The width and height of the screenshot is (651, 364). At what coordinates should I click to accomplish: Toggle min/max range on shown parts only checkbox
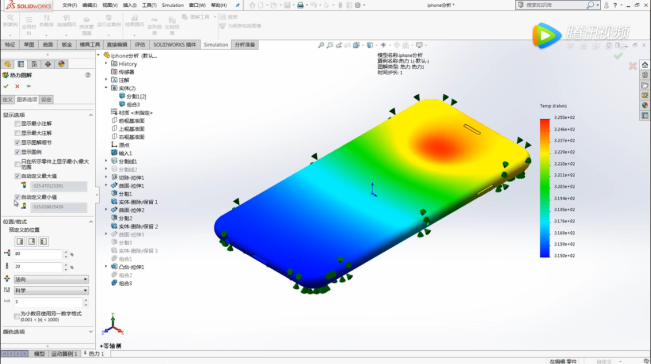[17, 164]
